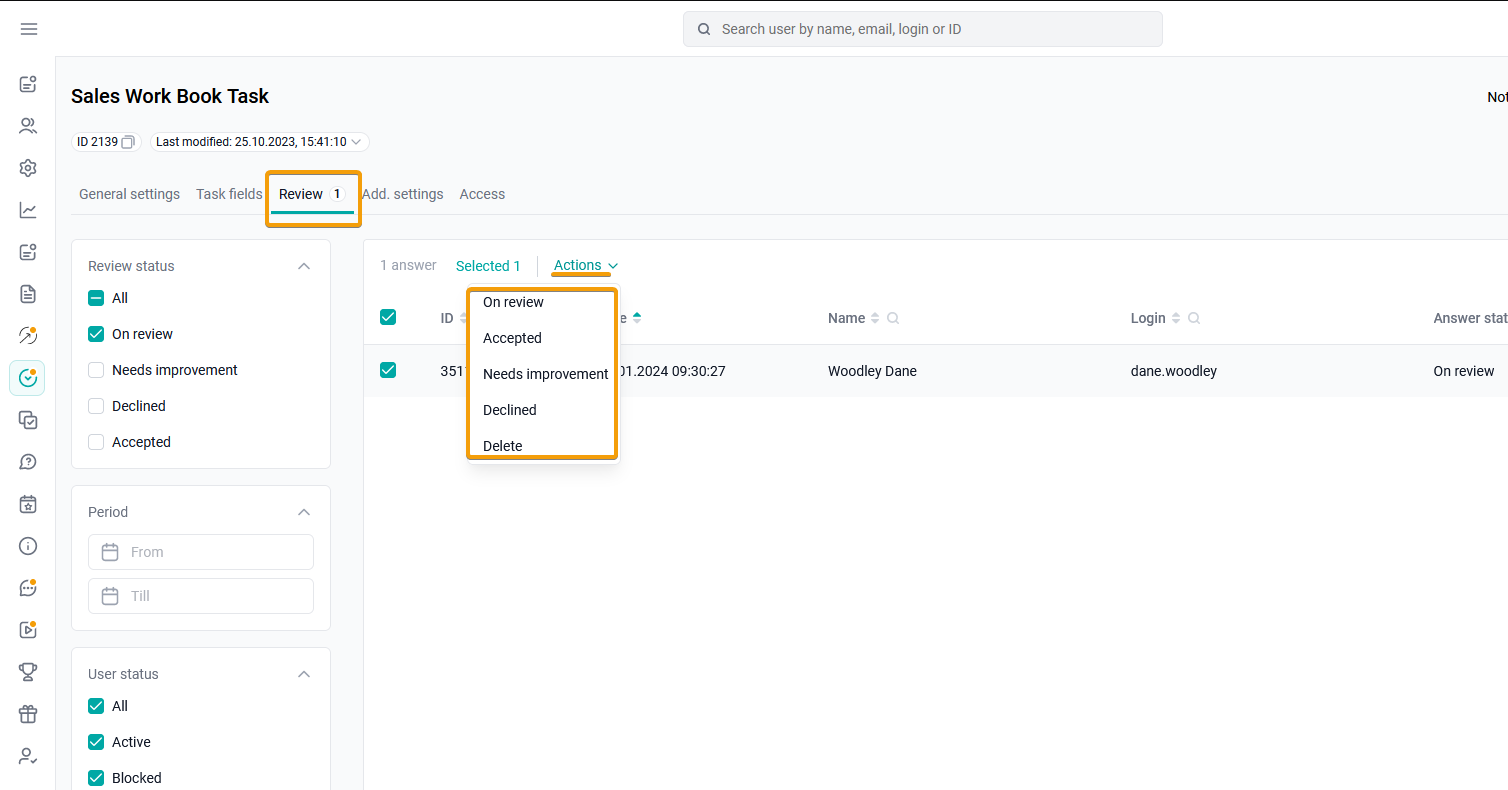Open the highlighted tasks check-circle sidebar icon
The width and height of the screenshot is (1508, 790).
(28, 378)
